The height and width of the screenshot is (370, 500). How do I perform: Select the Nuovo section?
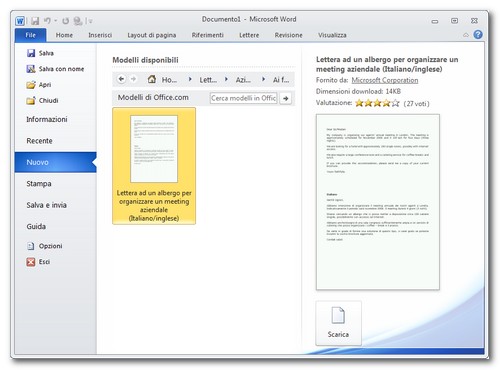click(x=55, y=162)
